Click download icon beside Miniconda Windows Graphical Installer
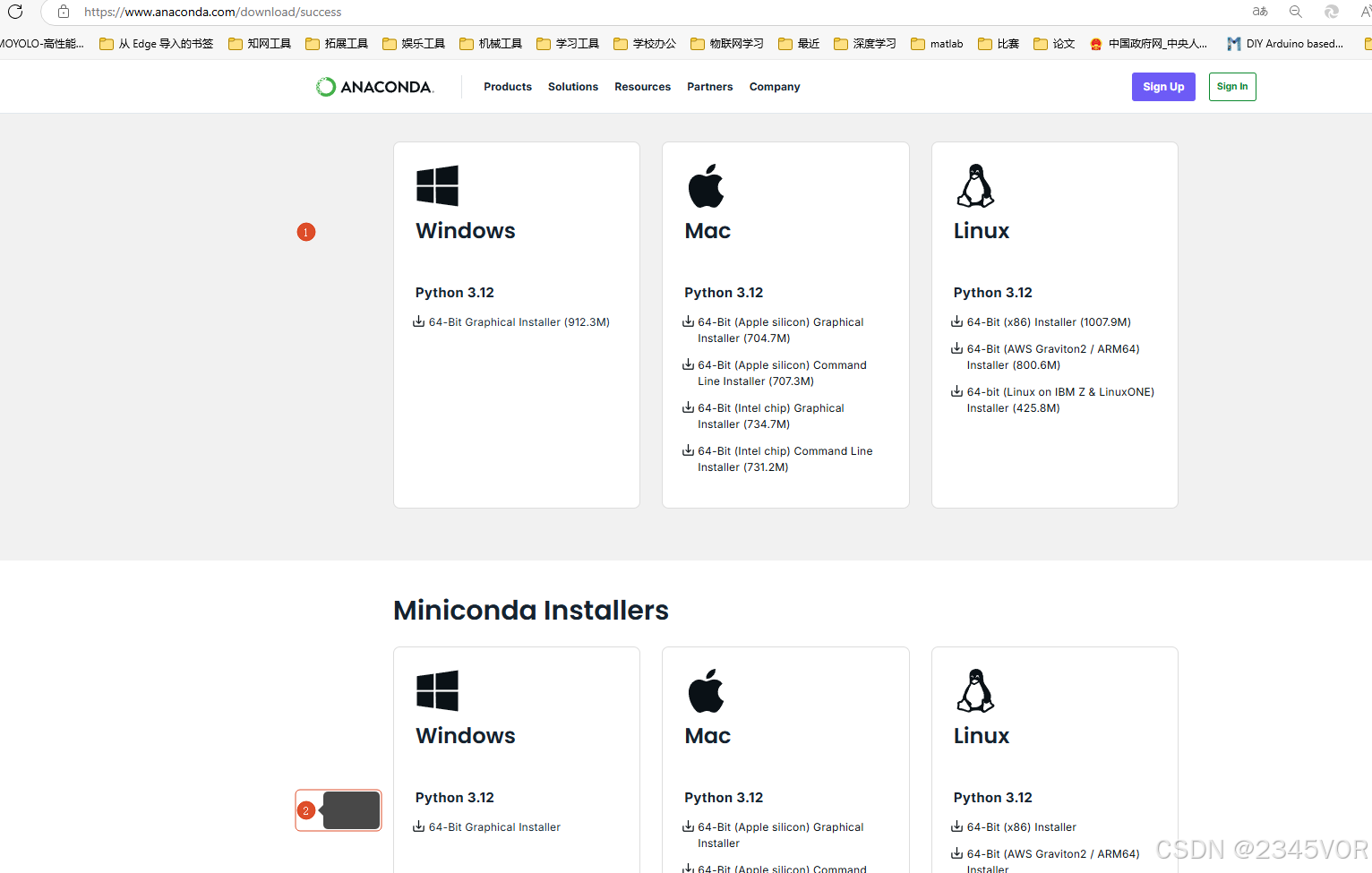1372x873 pixels. point(418,826)
